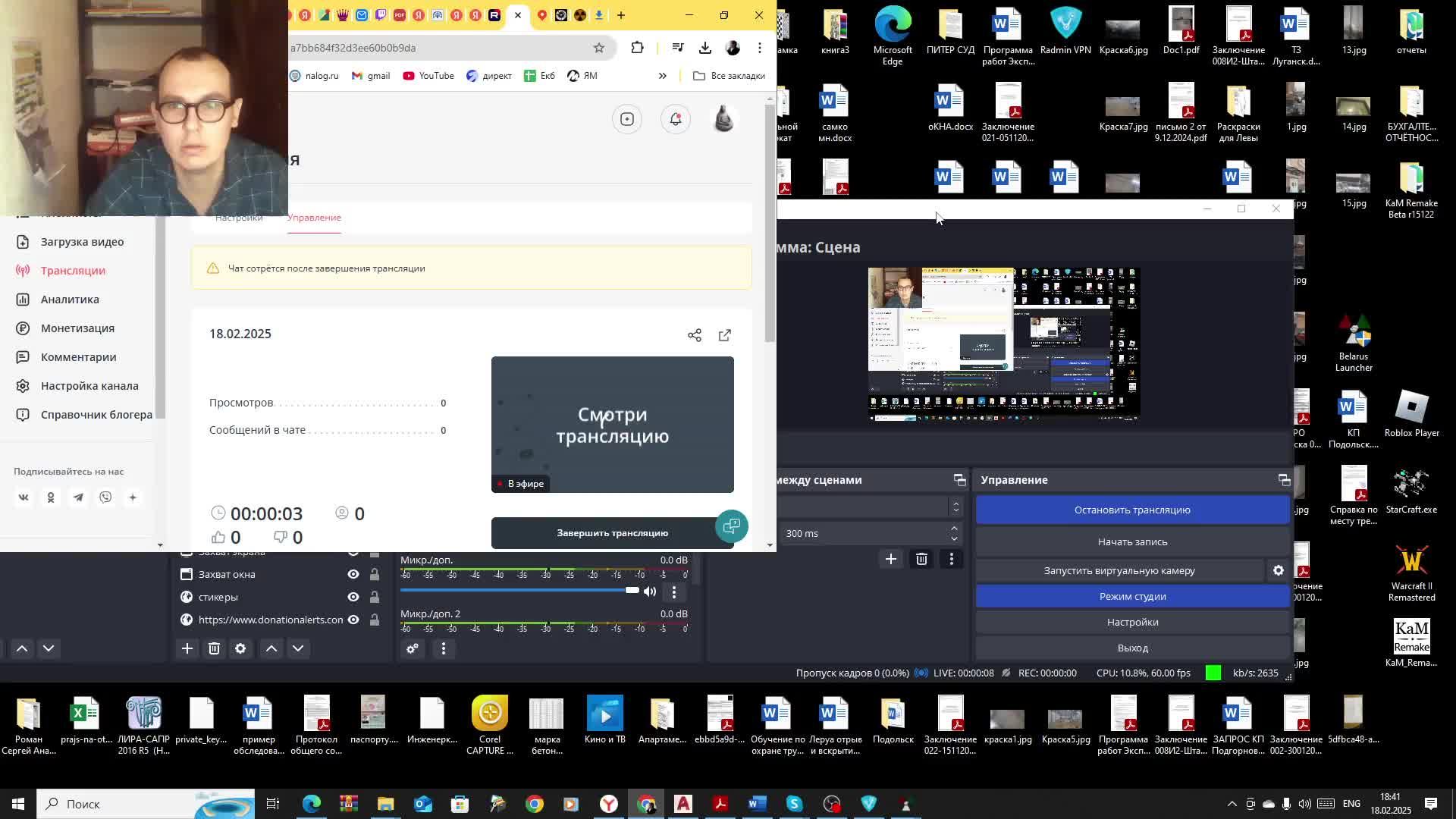Click the OBS scene preview canvas
Screen dimensions: 1456x819
click(x=1004, y=344)
